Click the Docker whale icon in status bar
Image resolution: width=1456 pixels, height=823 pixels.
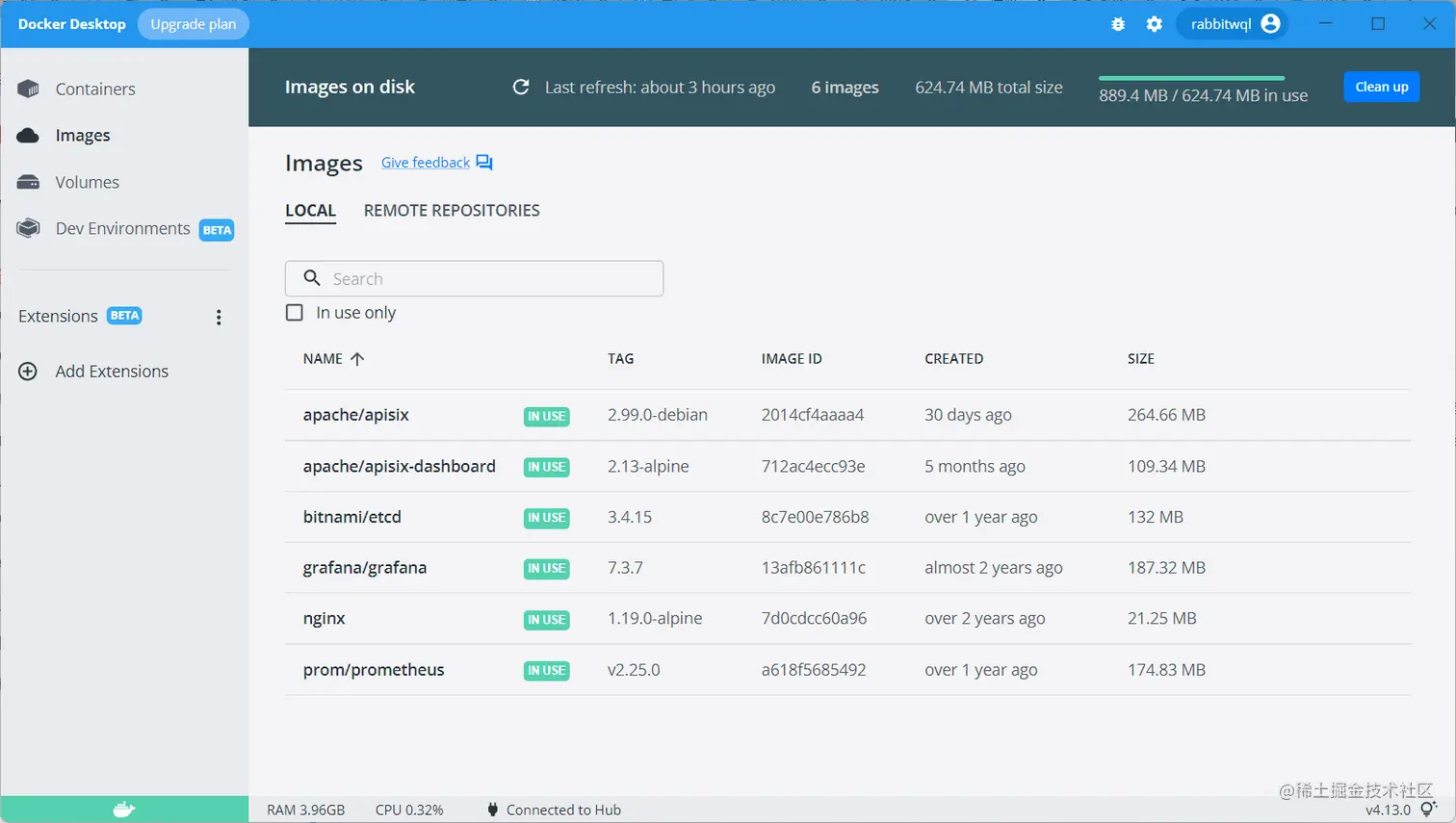coord(124,810)
